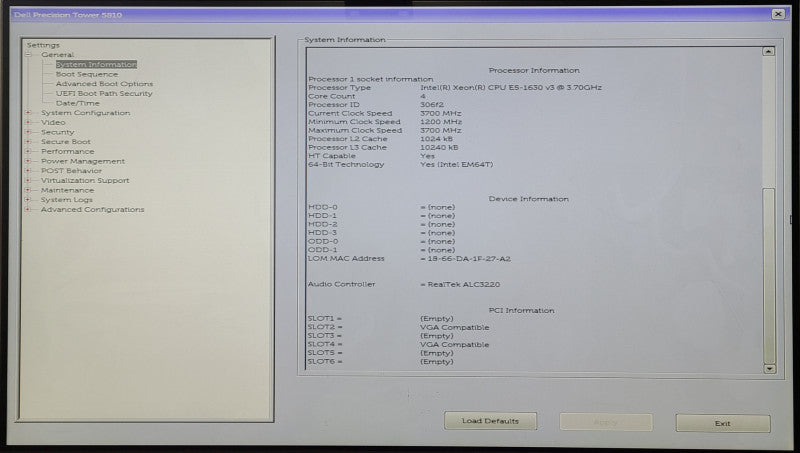800x453 pixels.
Task: Click the Processor ID value 306f2
Action: [x=432, y=105]
